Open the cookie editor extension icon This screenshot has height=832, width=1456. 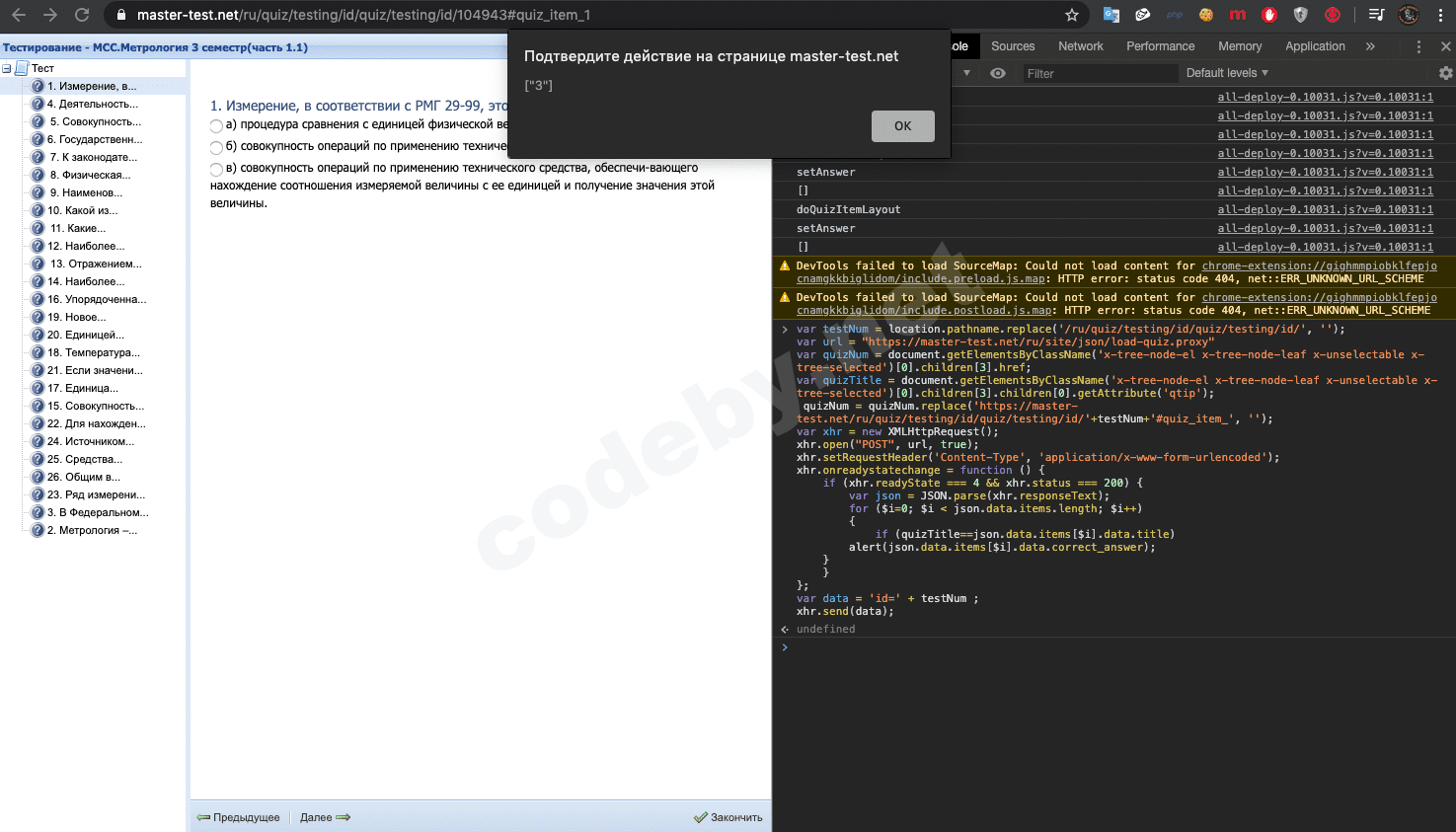[1206, 15]
